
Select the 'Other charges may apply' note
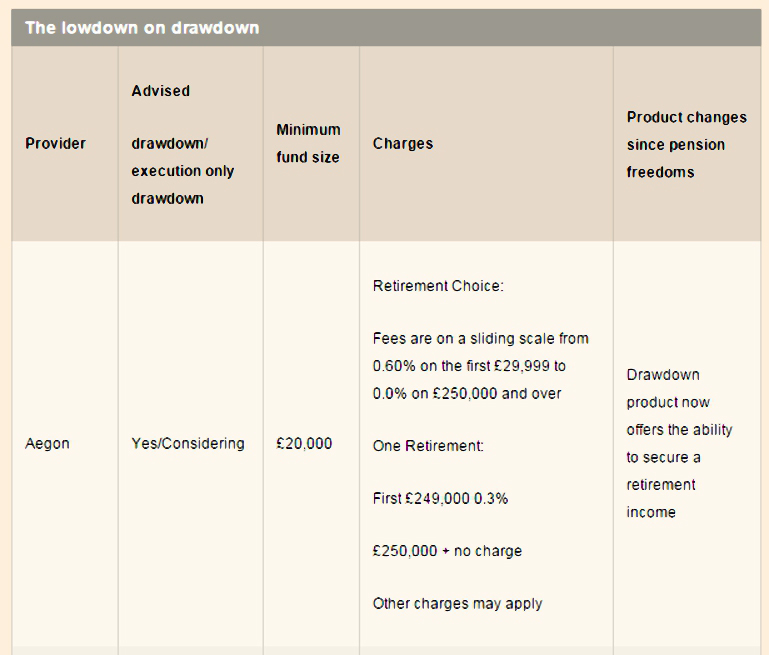click(458, 604)
